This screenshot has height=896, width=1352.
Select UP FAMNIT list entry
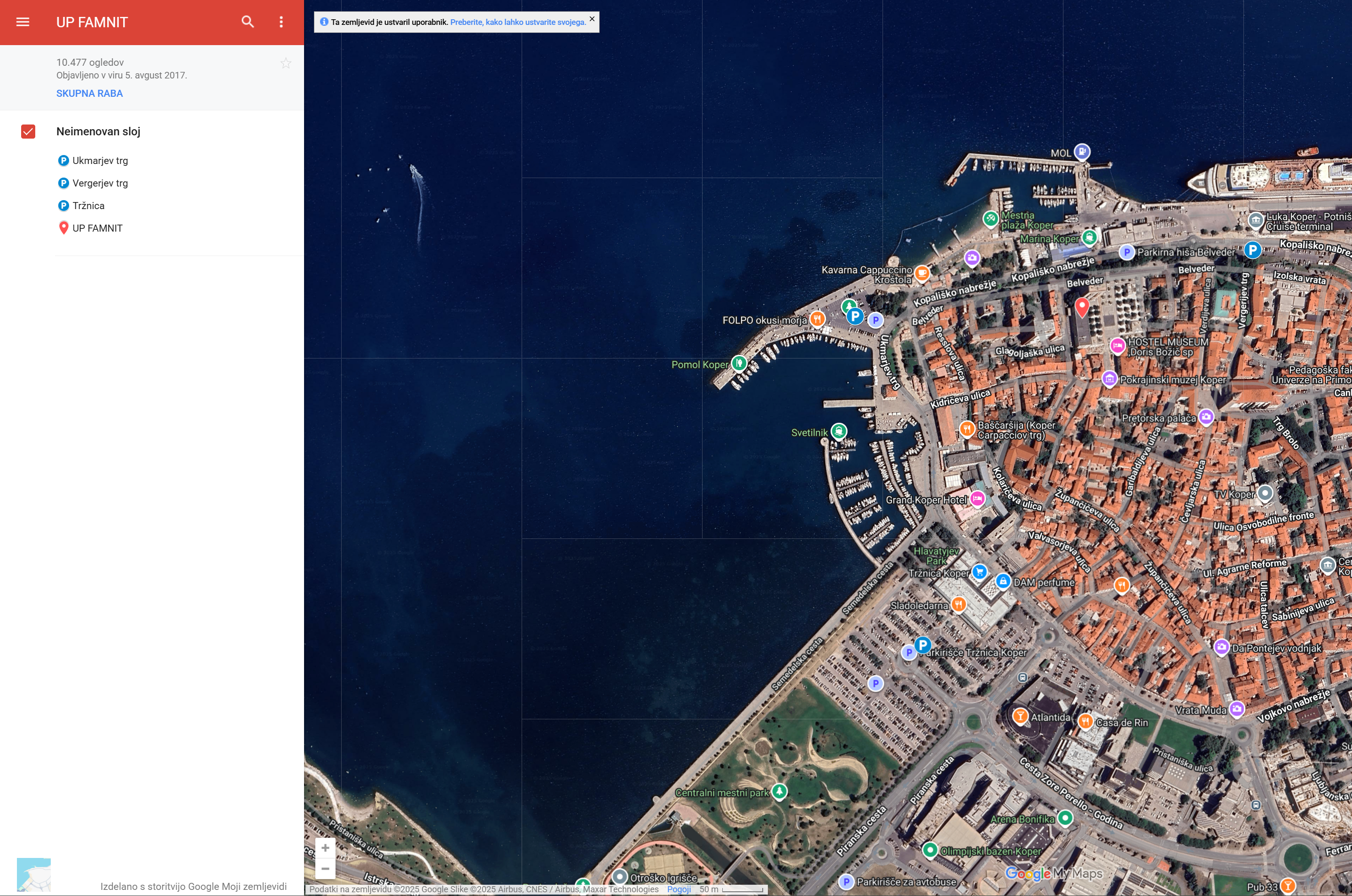tap(97, 228)
